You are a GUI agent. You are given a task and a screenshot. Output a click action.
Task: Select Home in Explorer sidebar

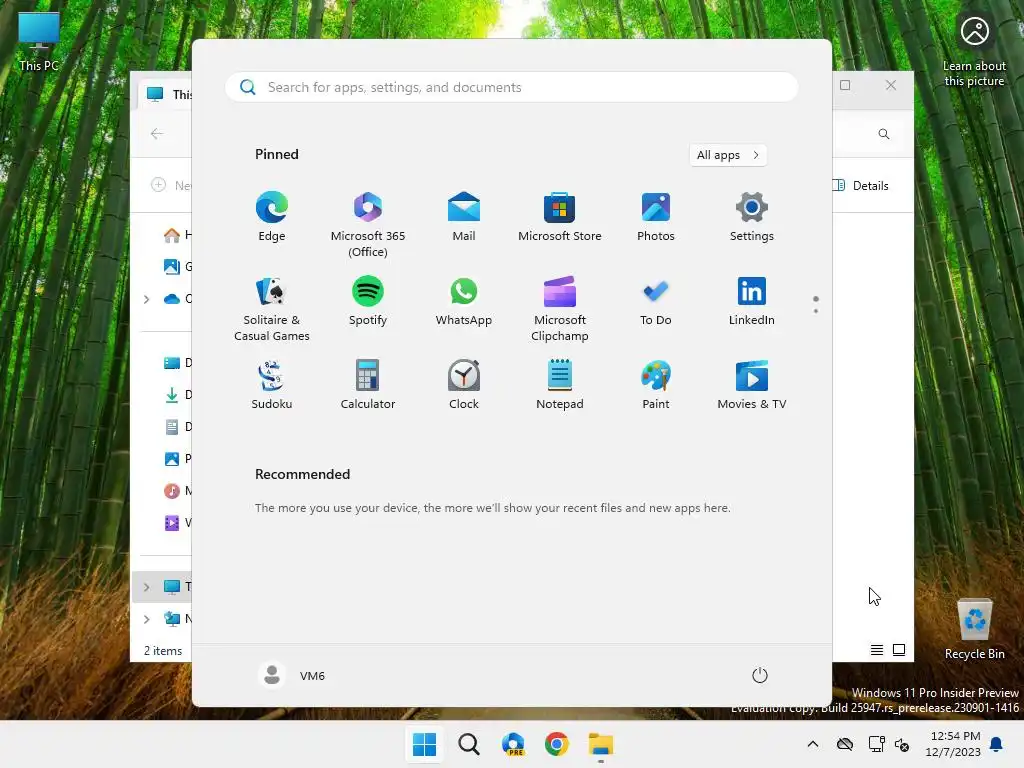pyautogui.click(x=176, y=234)
